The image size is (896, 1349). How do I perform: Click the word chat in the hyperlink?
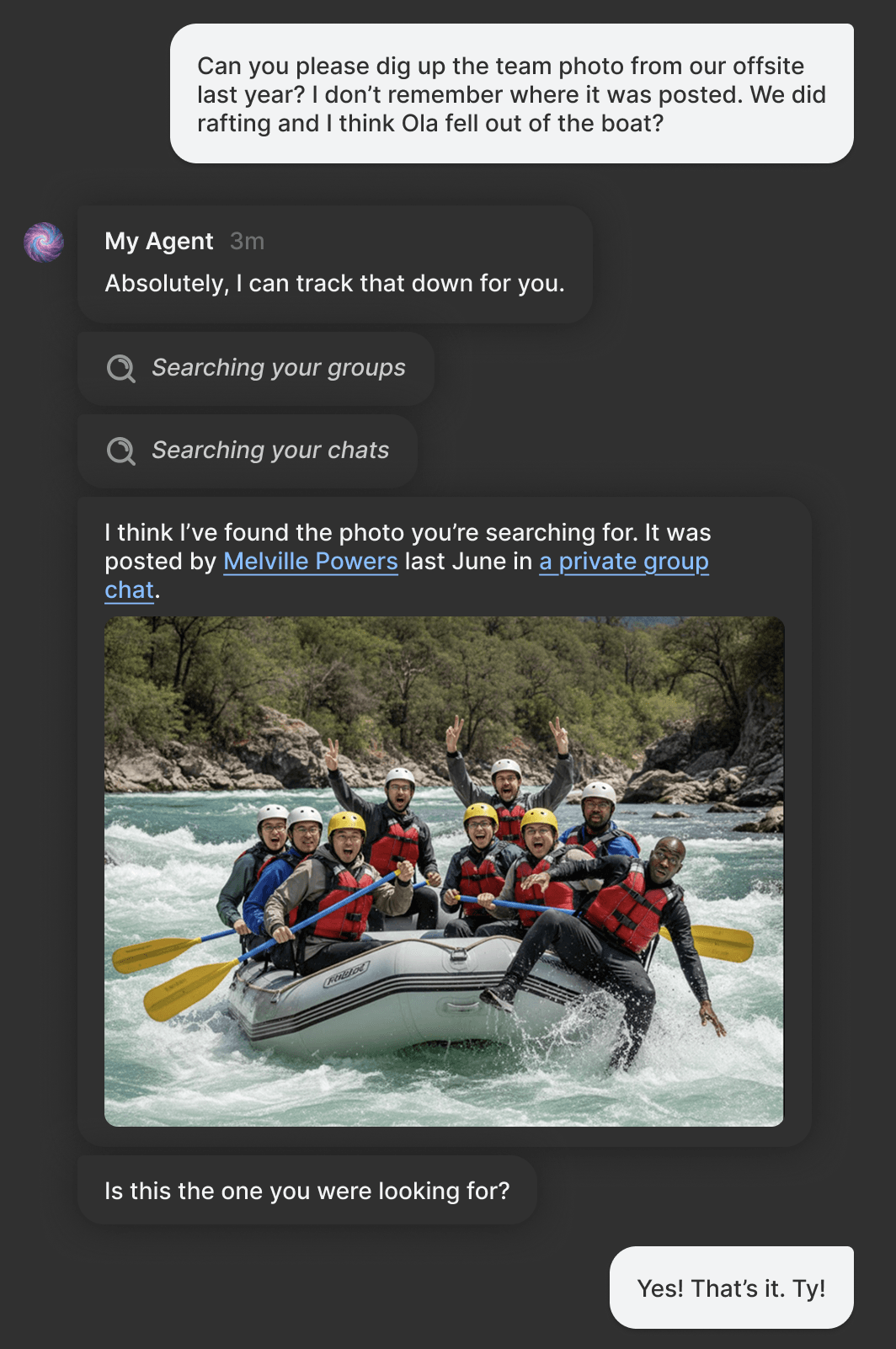128,589
